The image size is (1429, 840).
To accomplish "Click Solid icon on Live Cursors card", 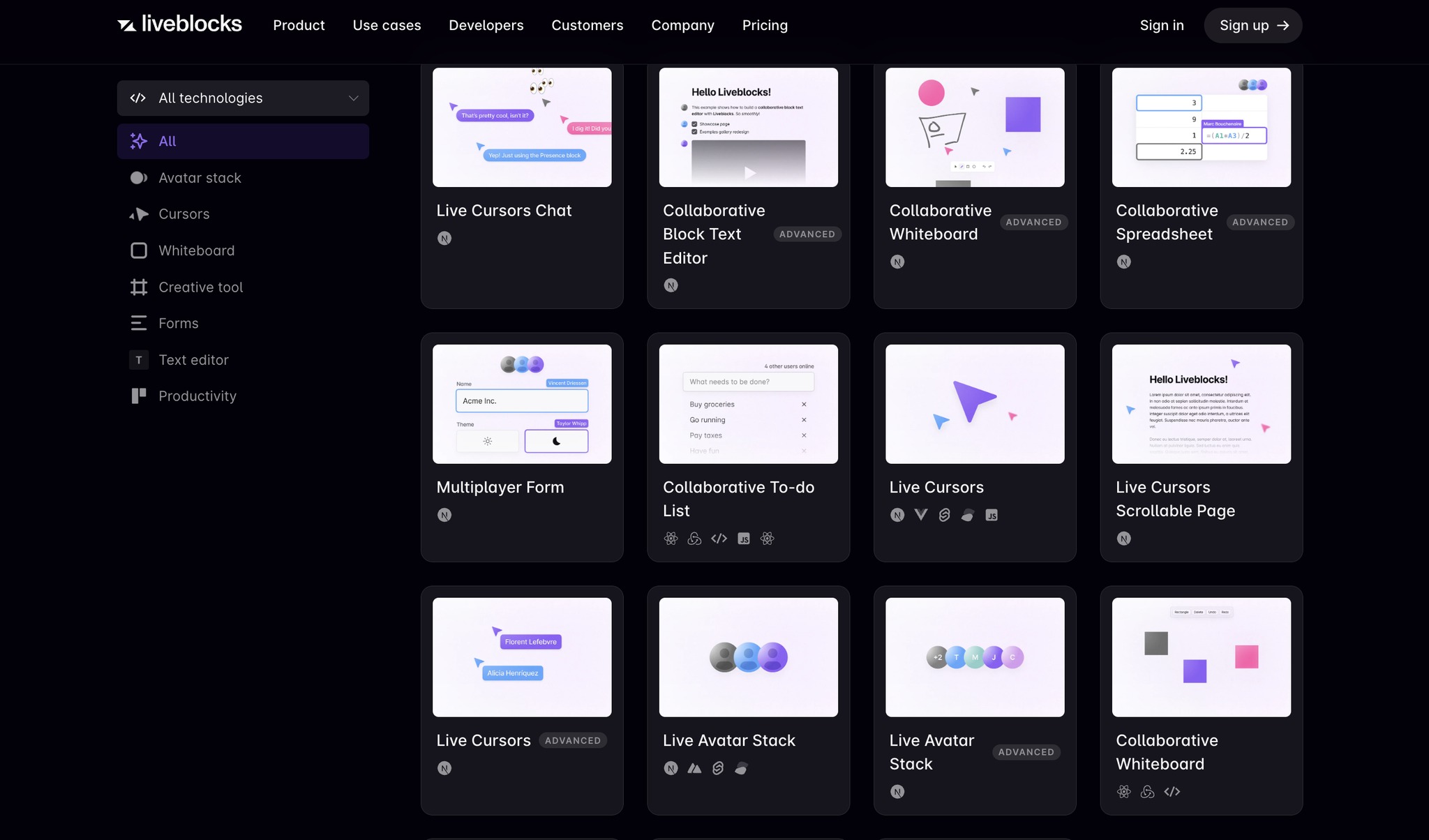I will [x=968, y=515].
